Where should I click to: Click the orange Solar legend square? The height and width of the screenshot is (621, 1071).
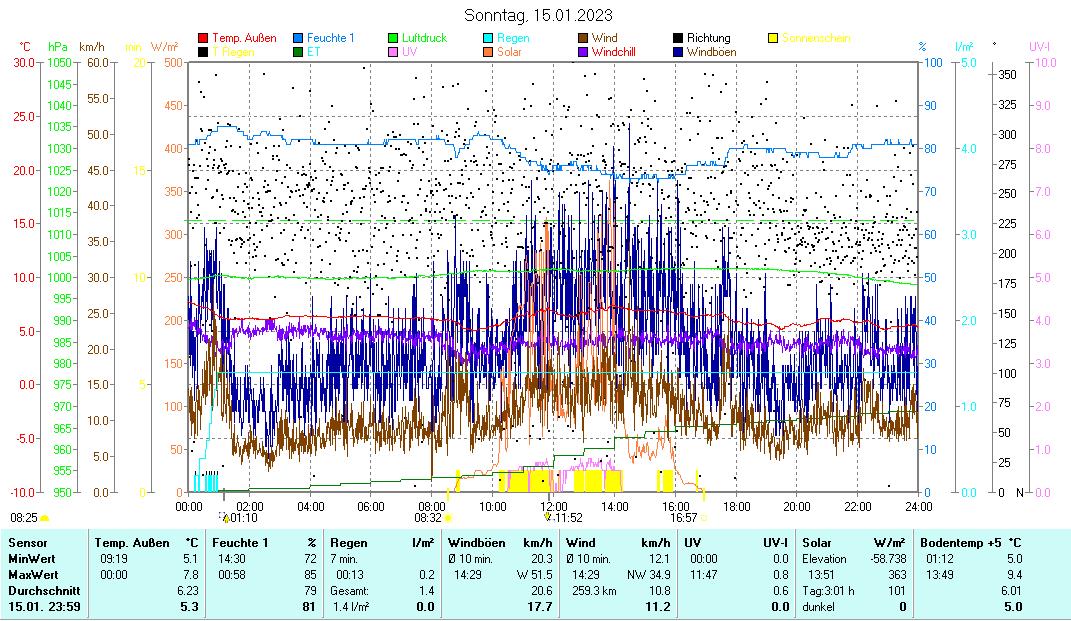click(488, 51)
